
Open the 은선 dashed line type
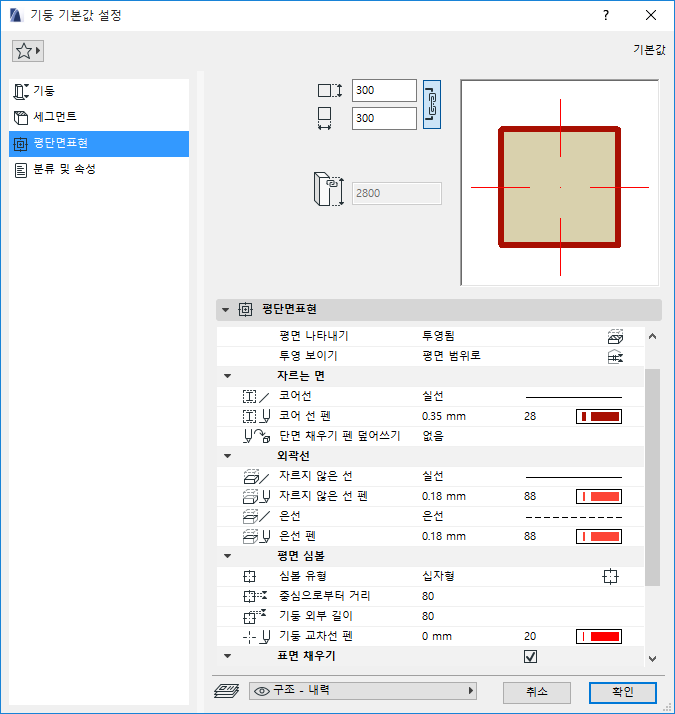574,517
